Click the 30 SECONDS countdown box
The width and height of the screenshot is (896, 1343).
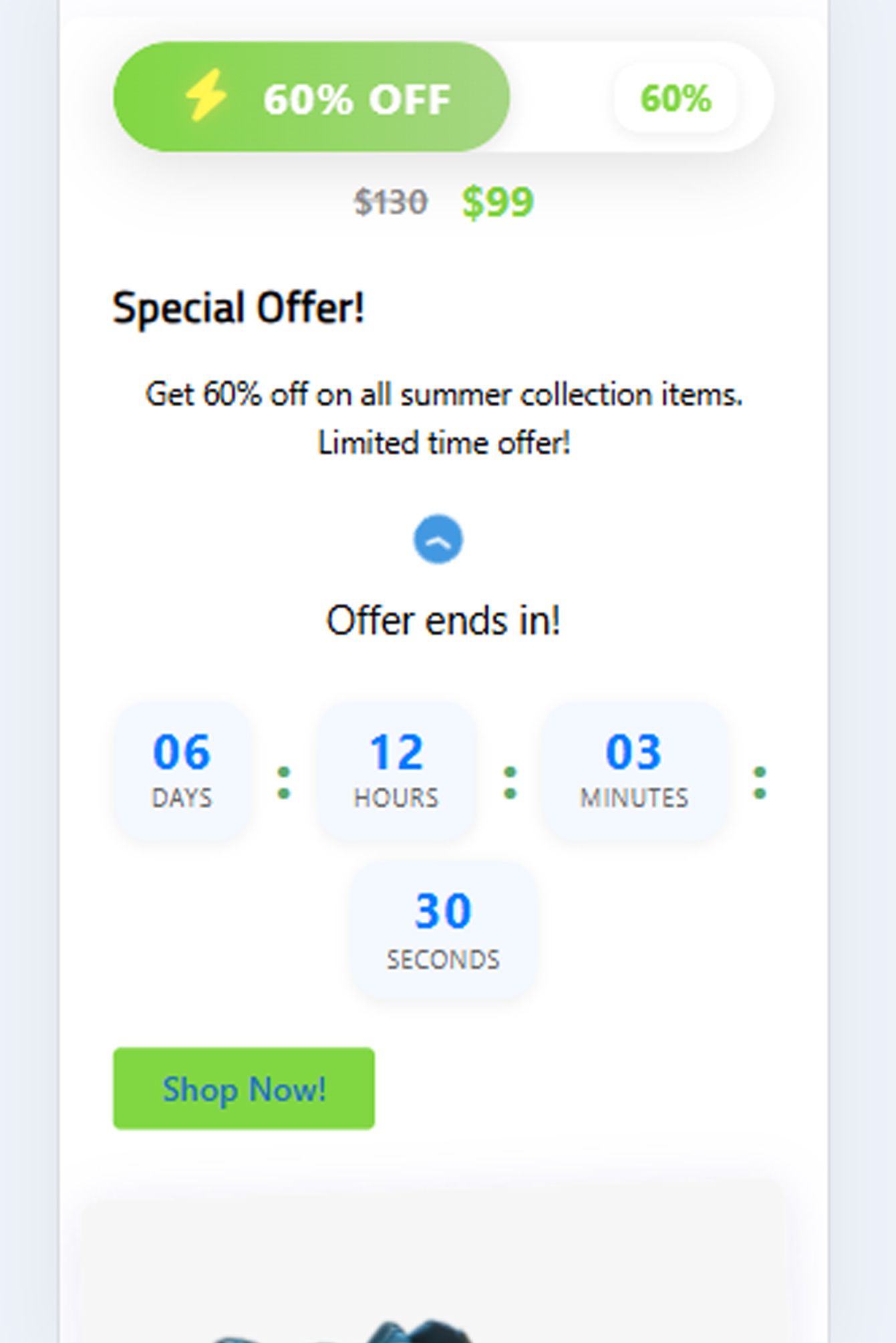[x=443, y=929]
